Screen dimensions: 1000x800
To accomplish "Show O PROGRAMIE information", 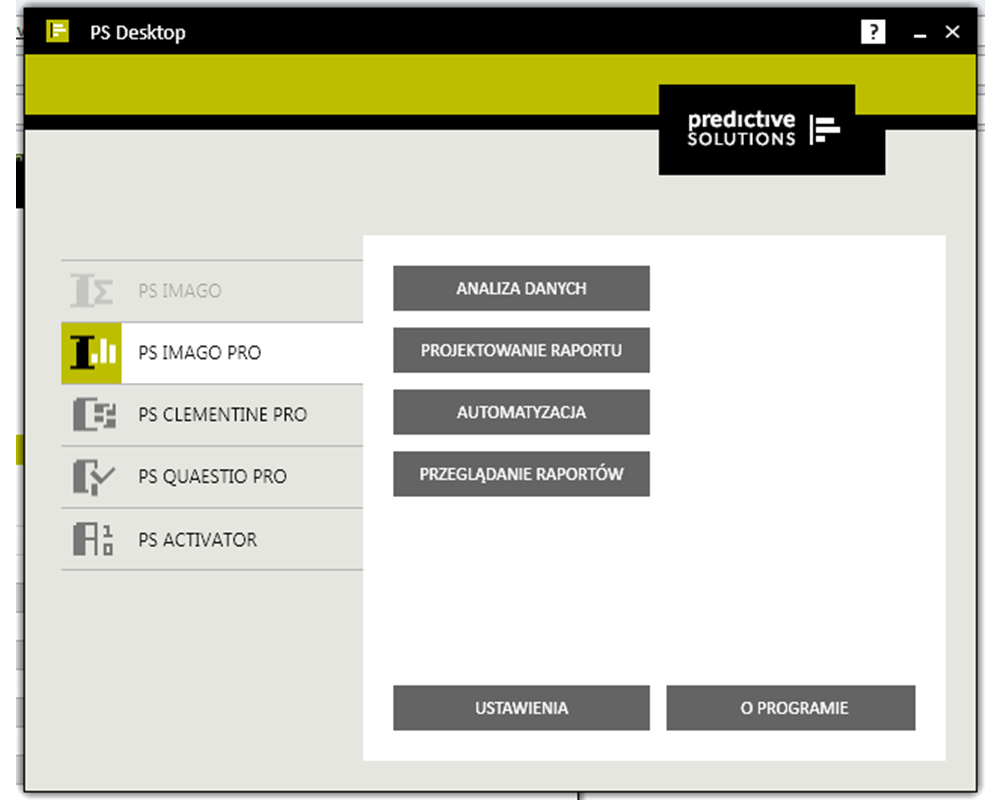I will click(x=791, y=708).
